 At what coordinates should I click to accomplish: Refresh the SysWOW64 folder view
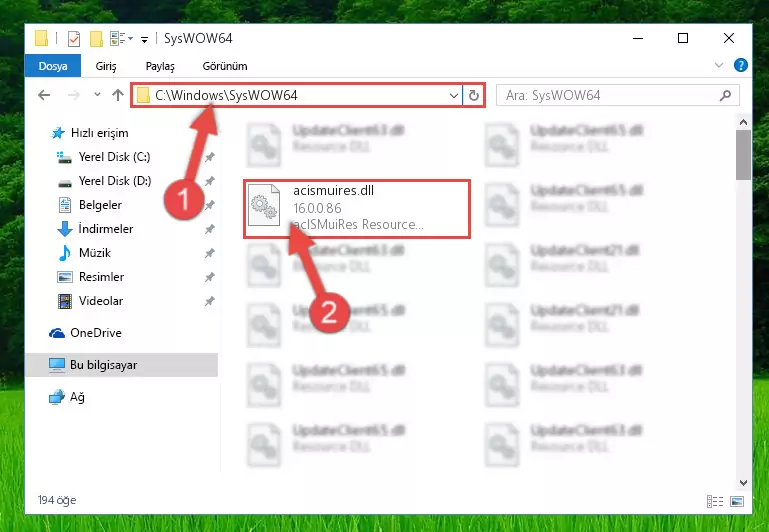[x=473, y=95]
